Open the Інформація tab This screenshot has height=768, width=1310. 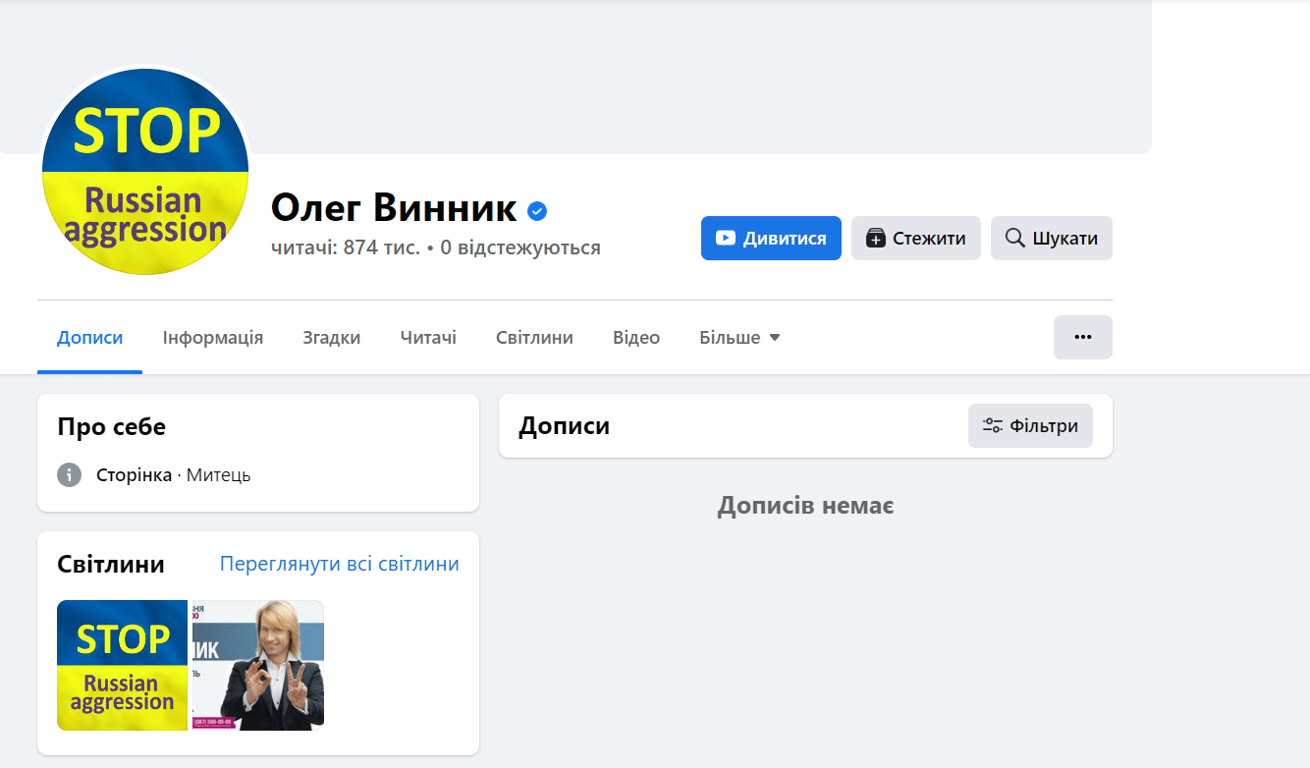pos(213,338)
